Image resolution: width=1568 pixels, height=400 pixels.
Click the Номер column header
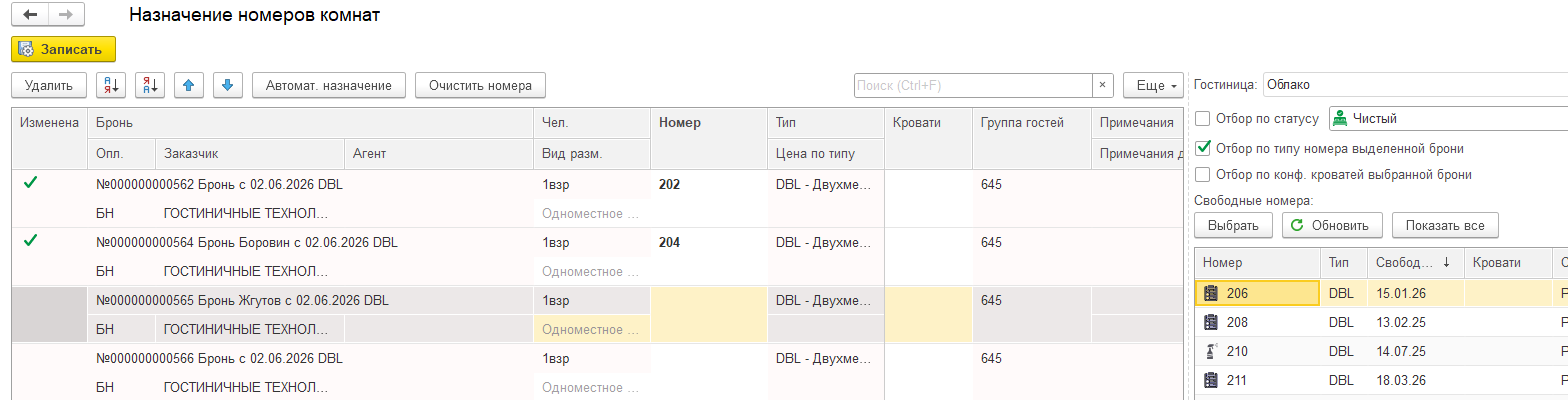[709, 138]
